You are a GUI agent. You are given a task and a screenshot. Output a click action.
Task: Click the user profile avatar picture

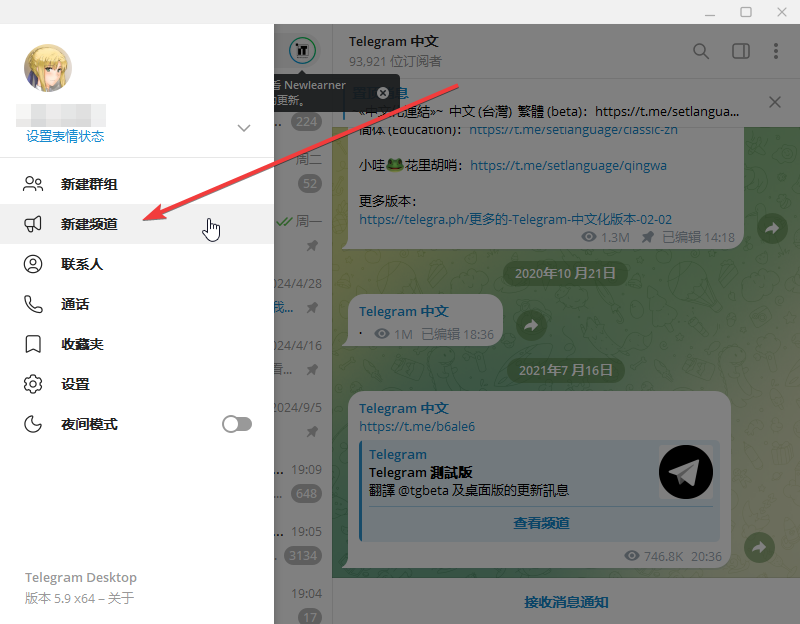(48, 68)
